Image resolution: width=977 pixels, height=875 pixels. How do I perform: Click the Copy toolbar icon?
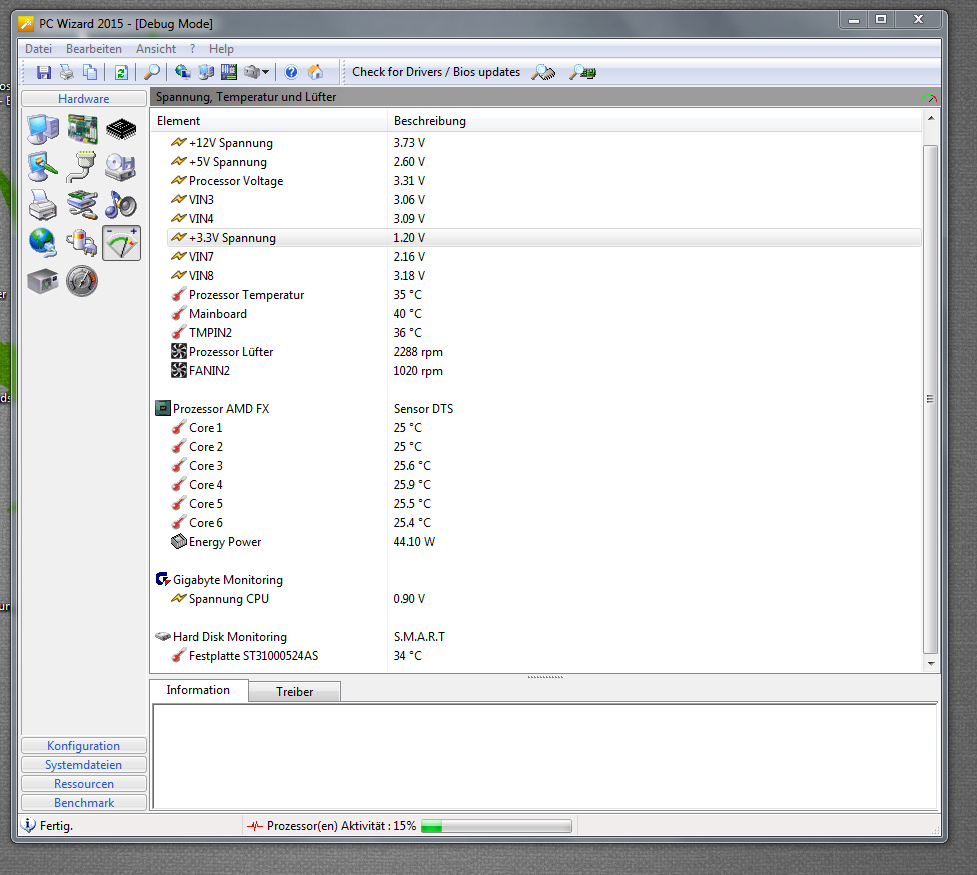(90, 72)
